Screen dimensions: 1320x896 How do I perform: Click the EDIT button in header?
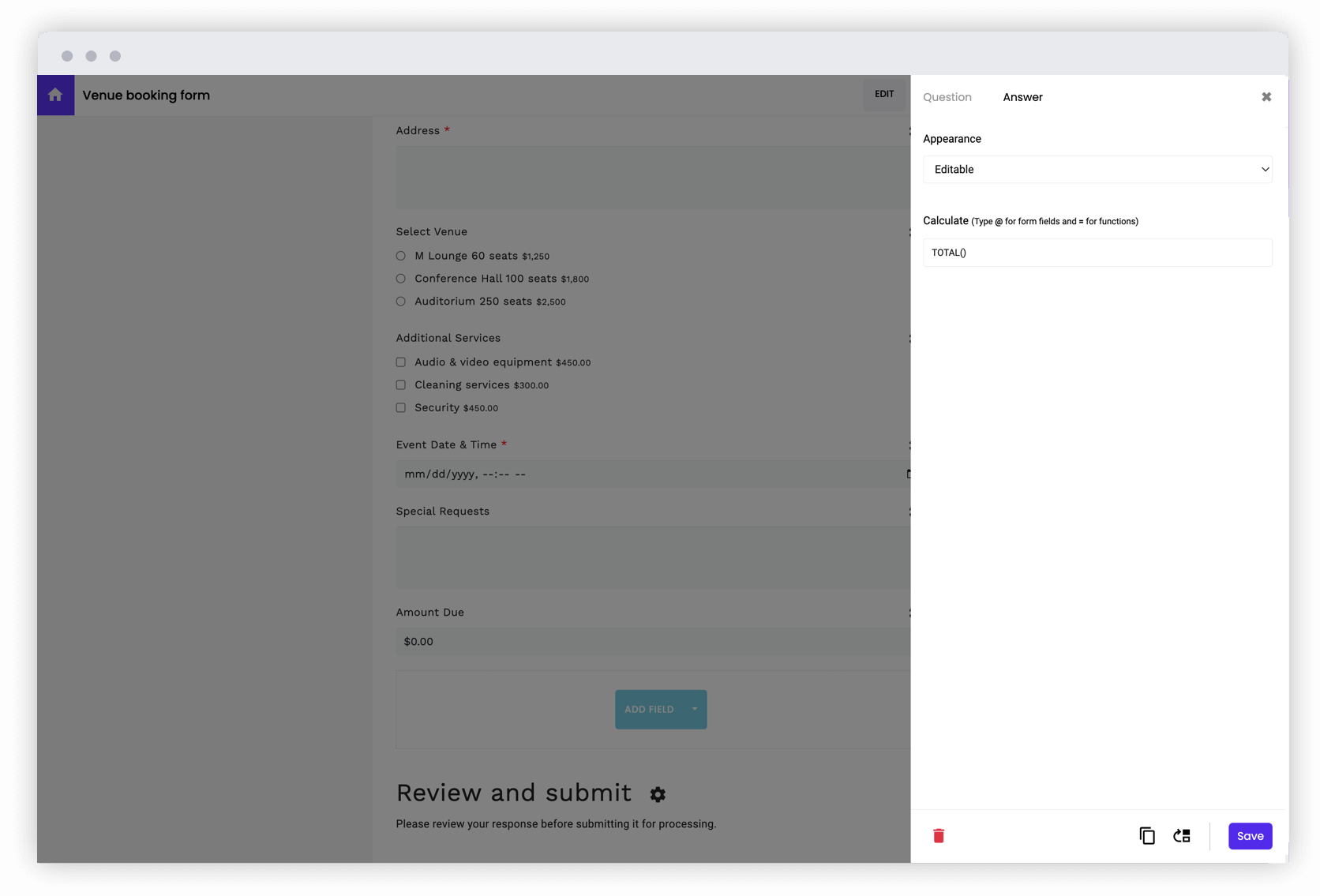883,94
